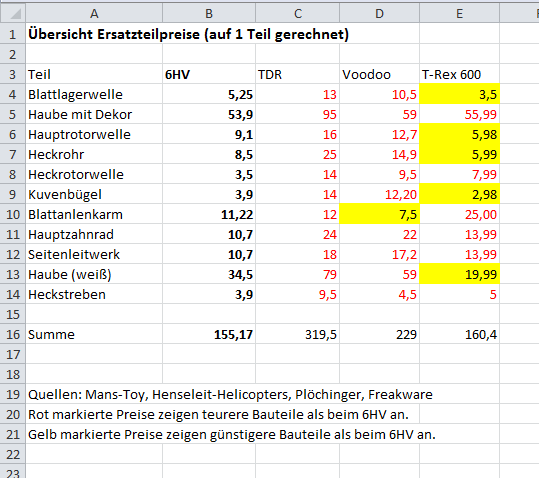
Task: Select cell 'Heckrotorwelle'
Action: click(94, 174)
